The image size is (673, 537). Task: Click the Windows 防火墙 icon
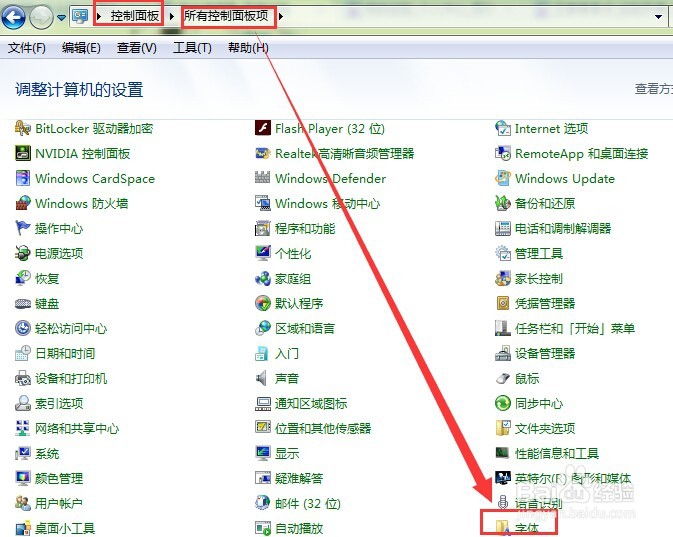[23, 203]
